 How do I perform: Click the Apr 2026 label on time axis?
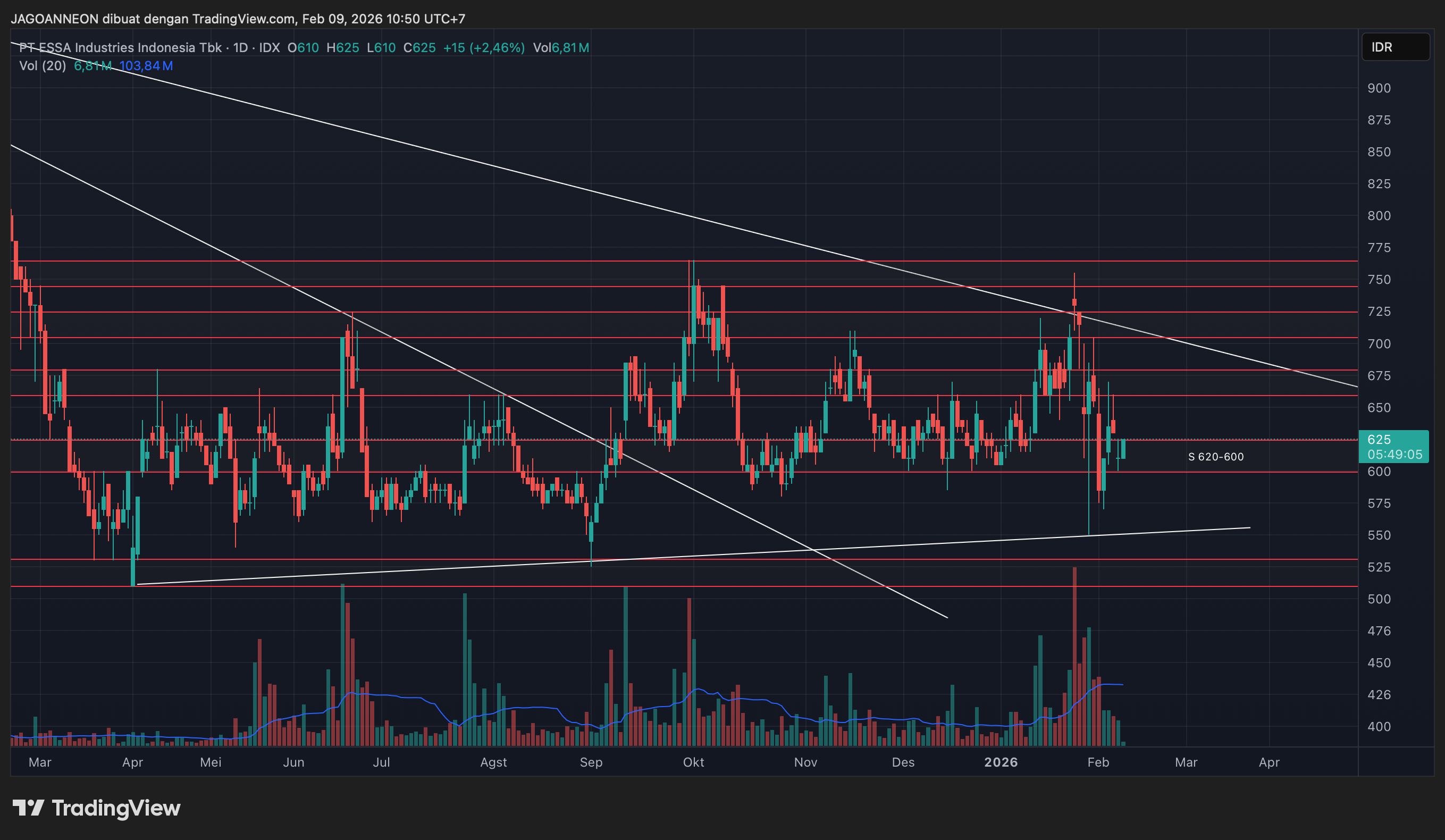[x=1268, y=762]
